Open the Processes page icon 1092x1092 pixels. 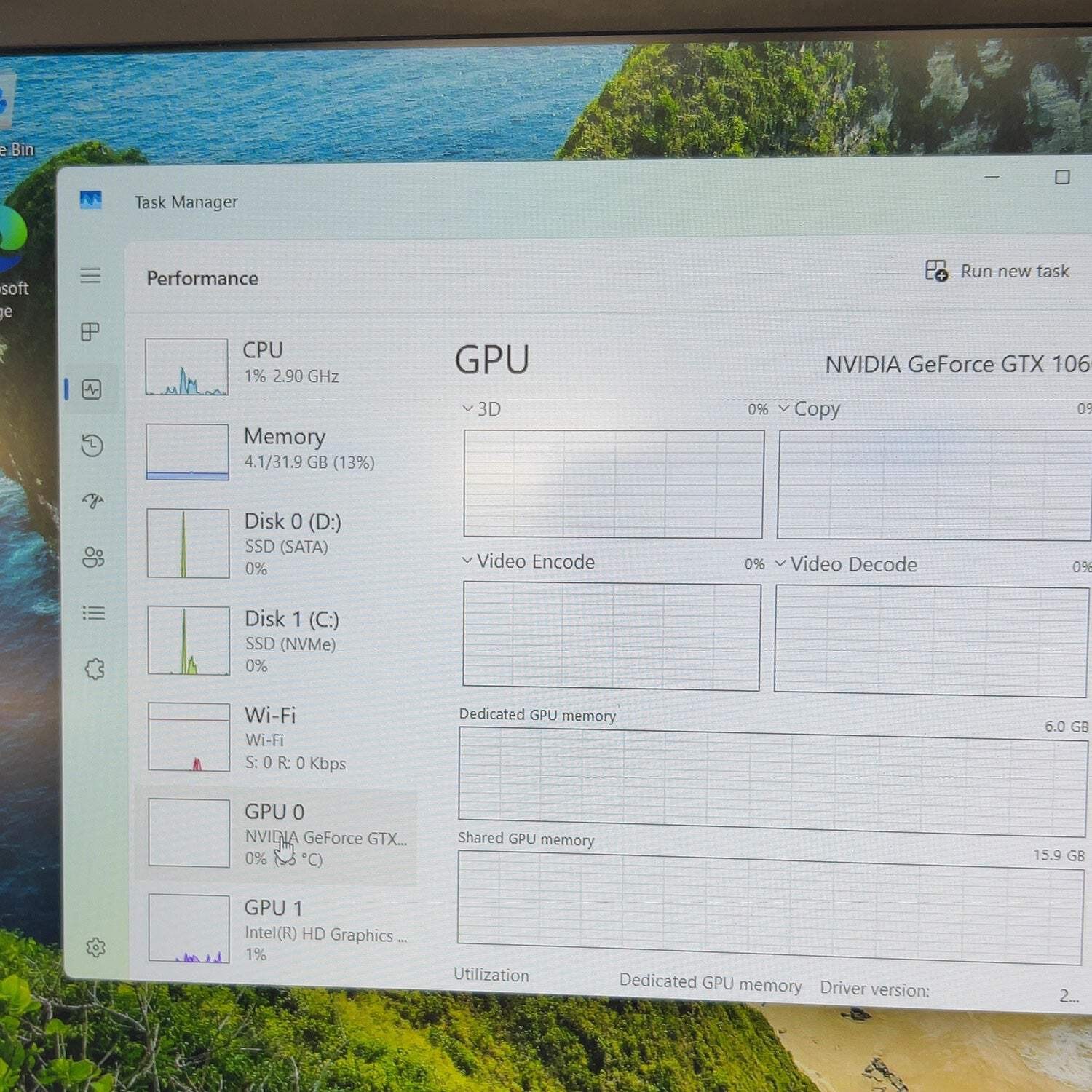pos(90,332)
